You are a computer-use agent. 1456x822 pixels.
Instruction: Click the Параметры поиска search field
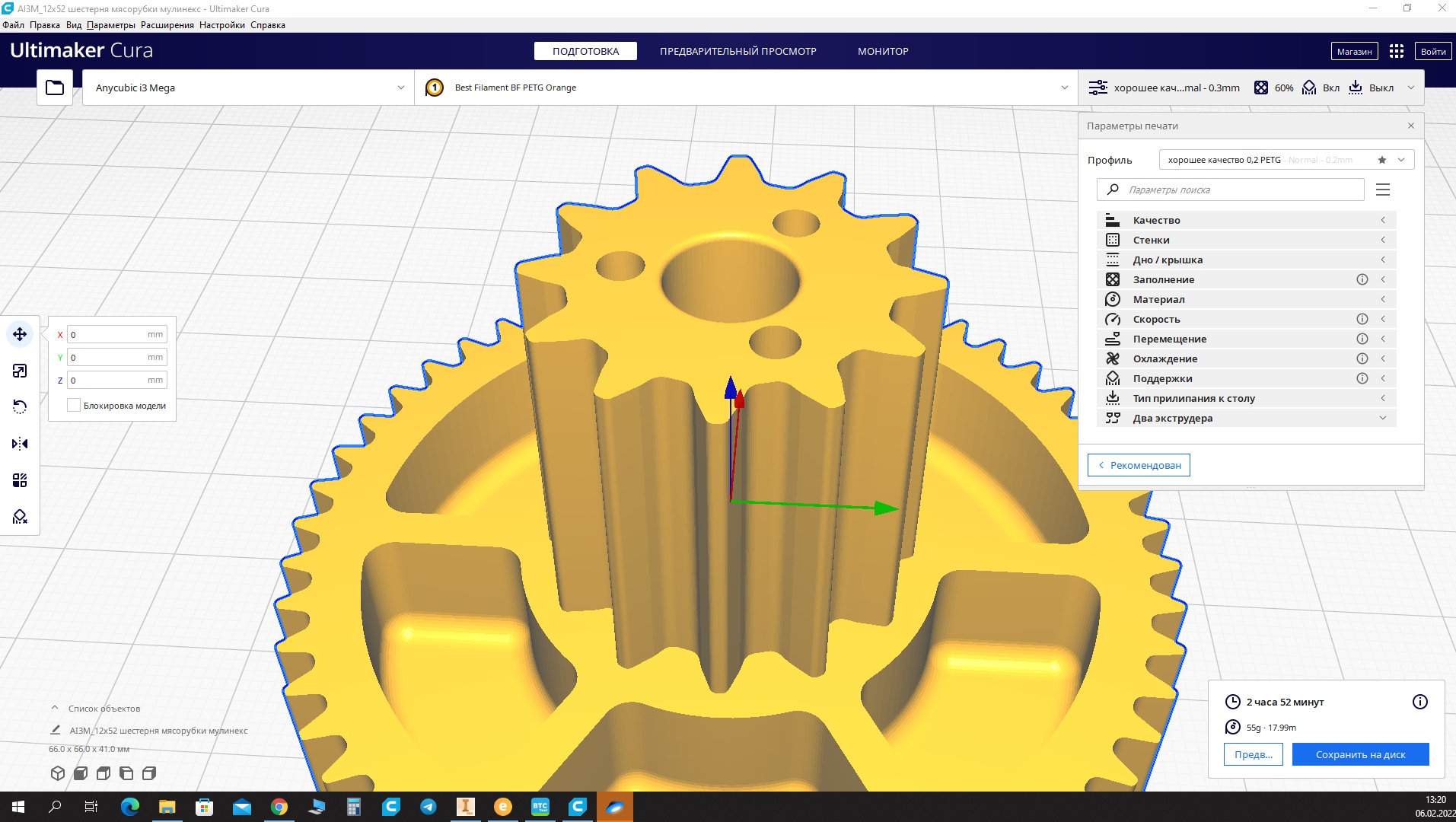point(1230,190)
